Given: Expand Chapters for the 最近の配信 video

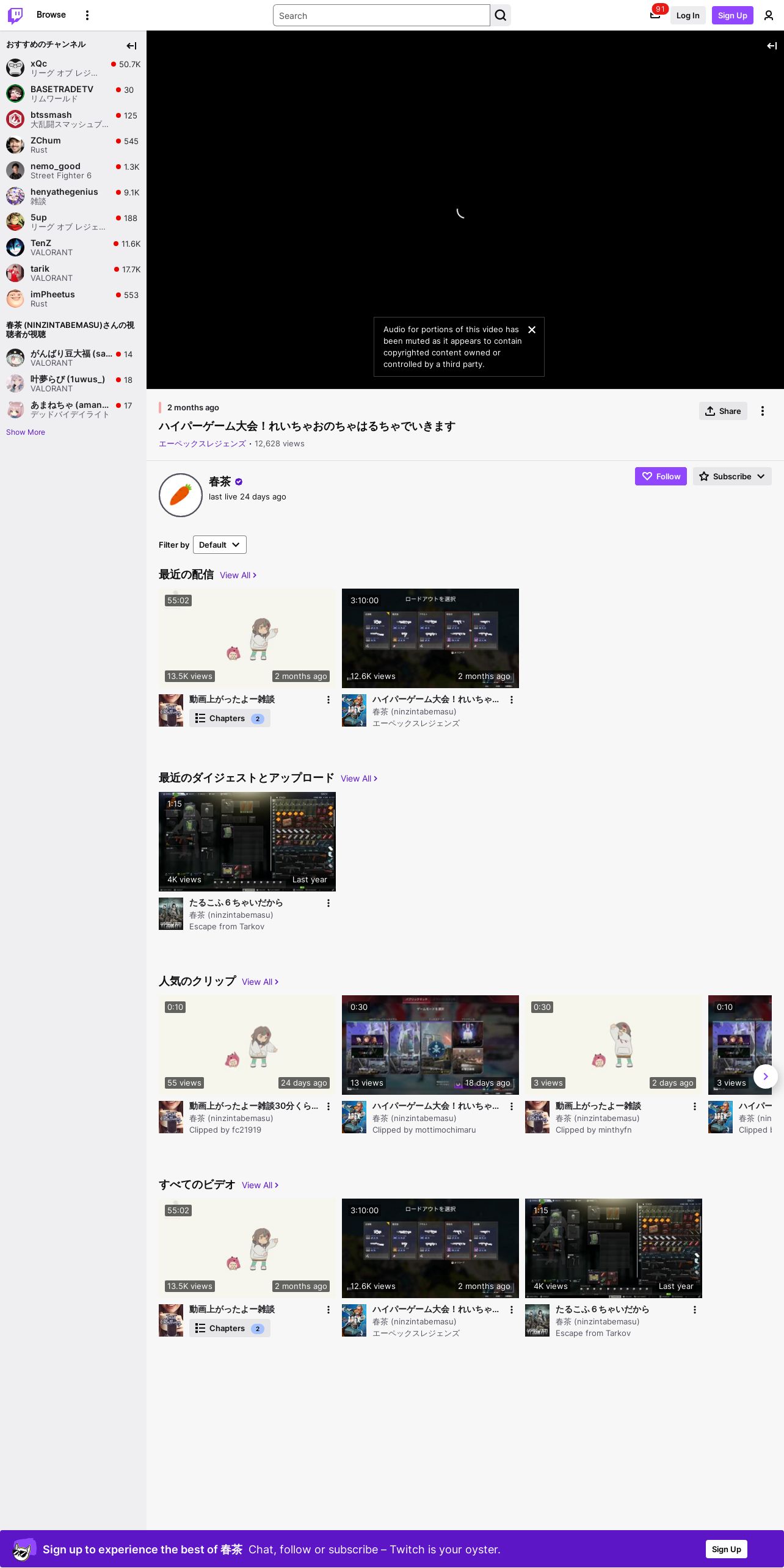Looking at the screenshot, I should pos(230,719).
